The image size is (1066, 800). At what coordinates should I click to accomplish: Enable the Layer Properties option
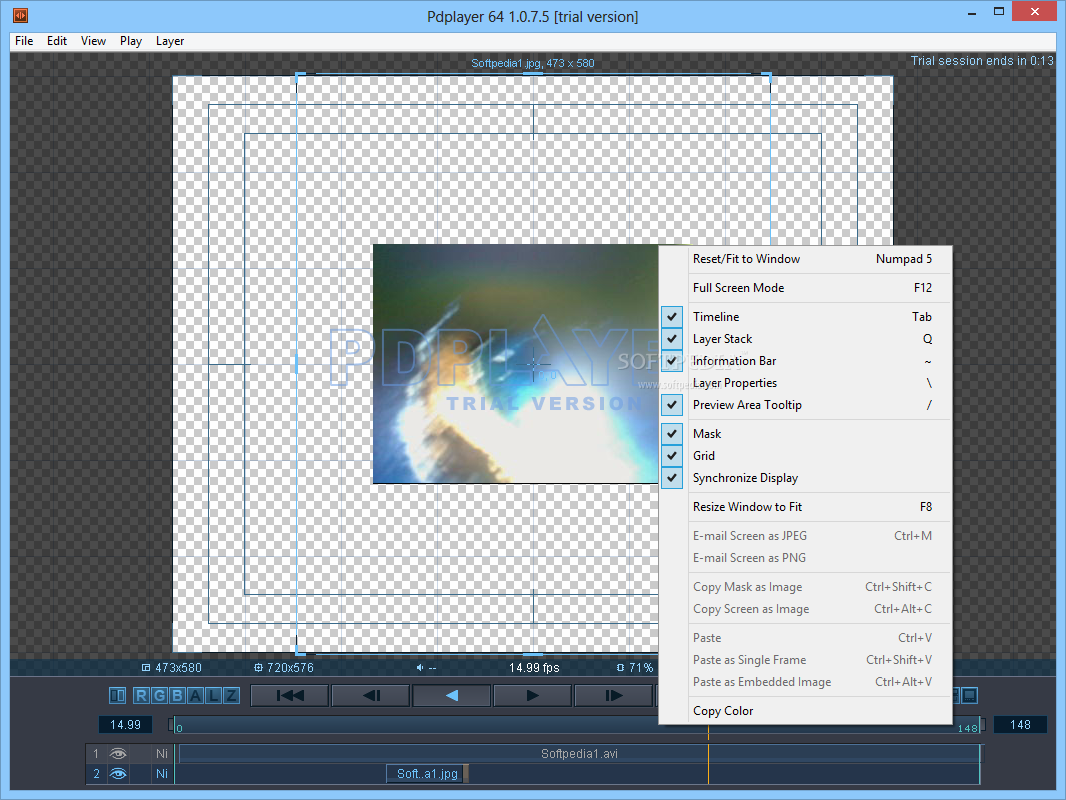click(806, 383)
